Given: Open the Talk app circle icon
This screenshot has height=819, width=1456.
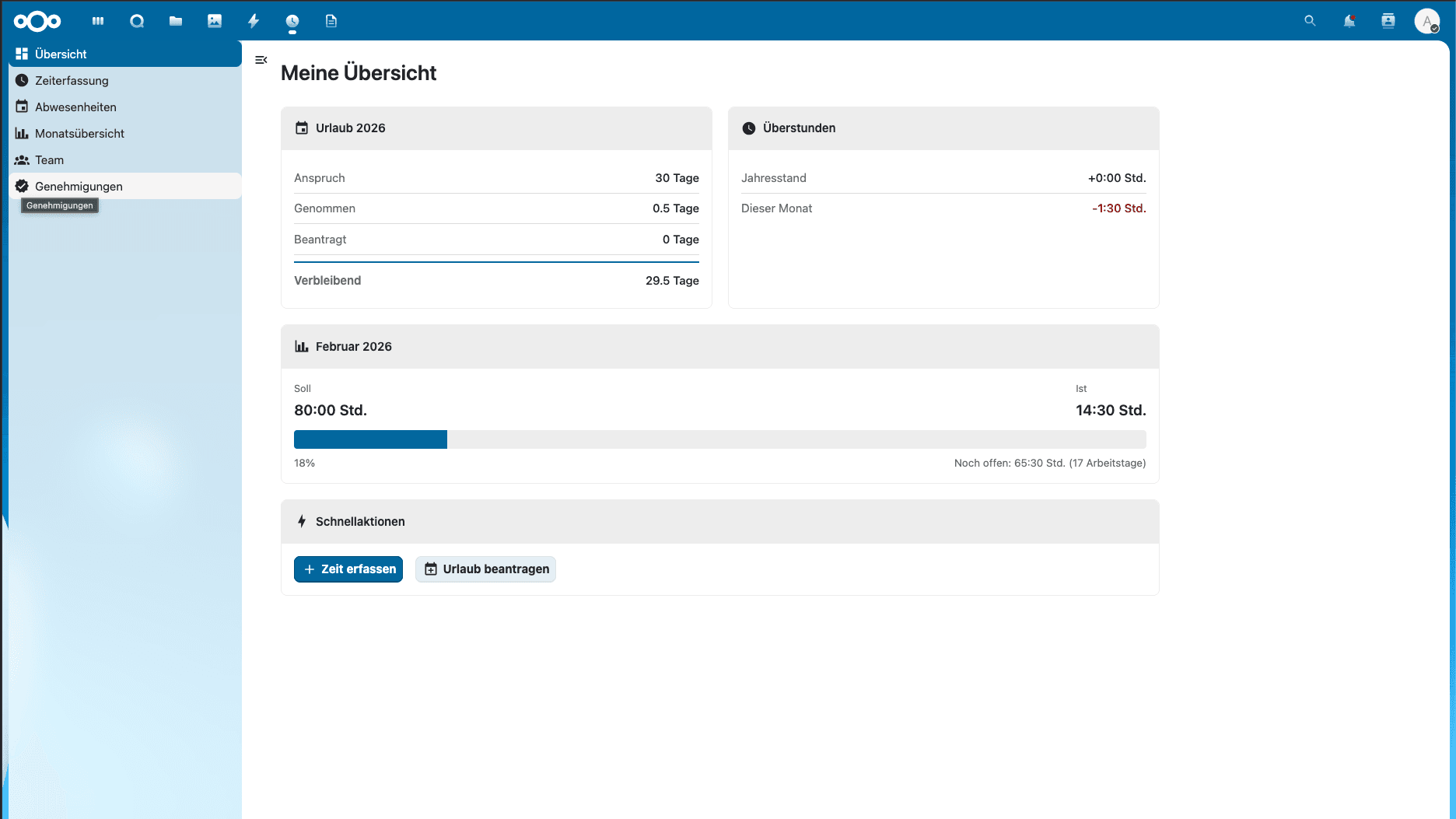Looking at the screenshot, I should pos(137,21).
